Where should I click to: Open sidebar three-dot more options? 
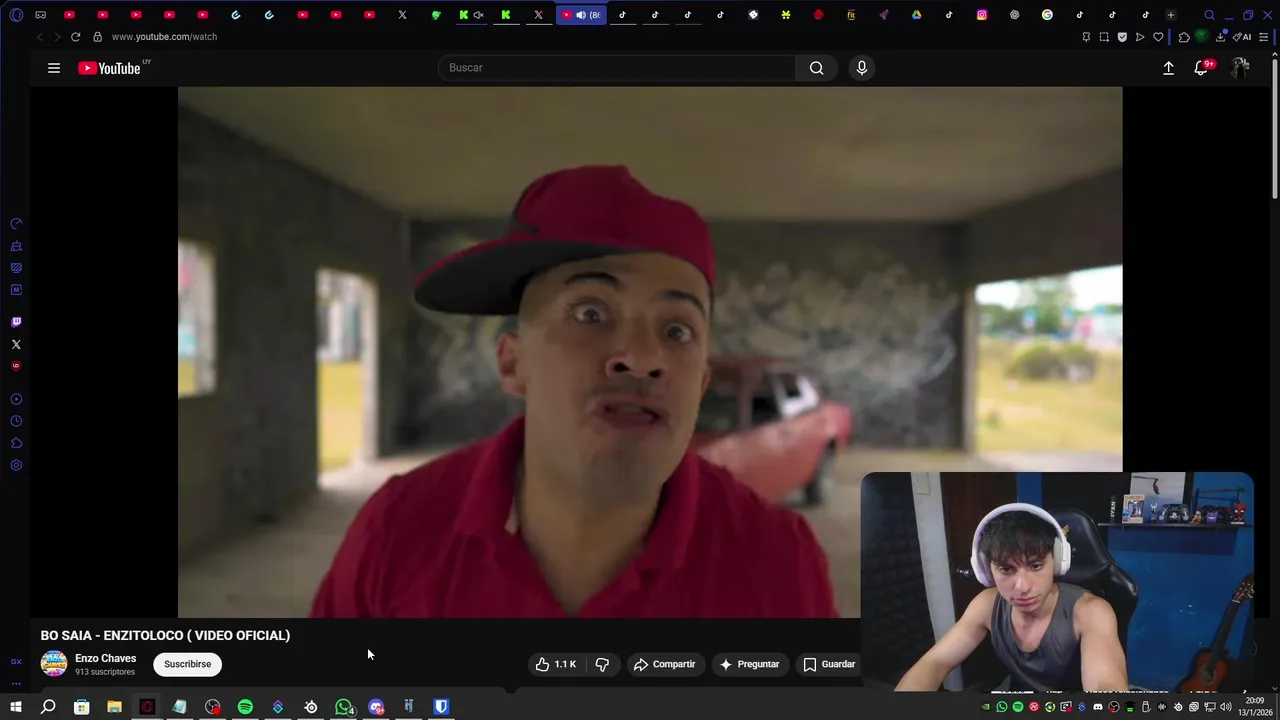tap(16, 684)
